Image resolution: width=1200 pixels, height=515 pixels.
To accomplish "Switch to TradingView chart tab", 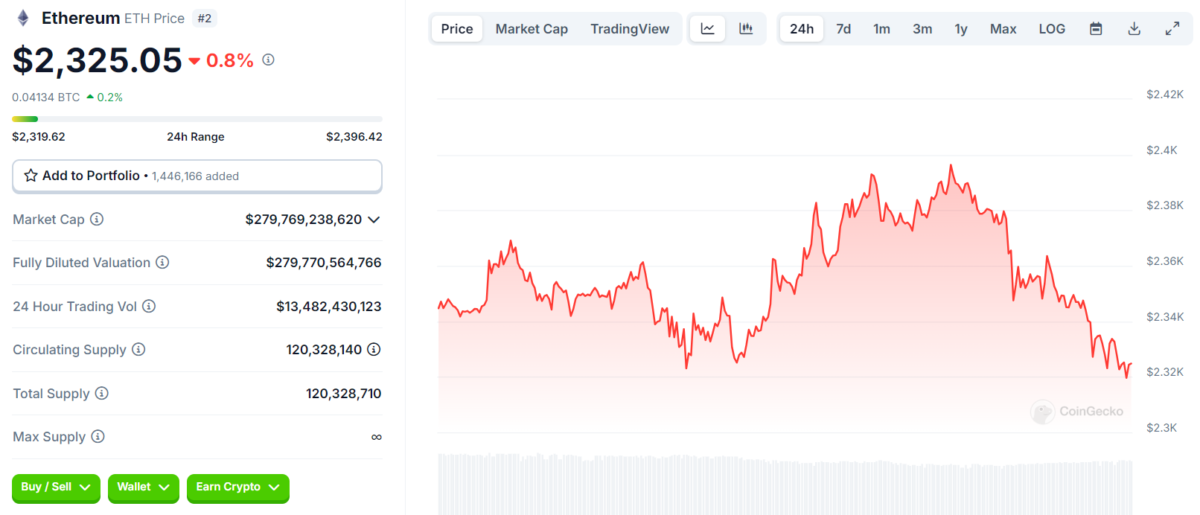I will [x=630, y=29].
